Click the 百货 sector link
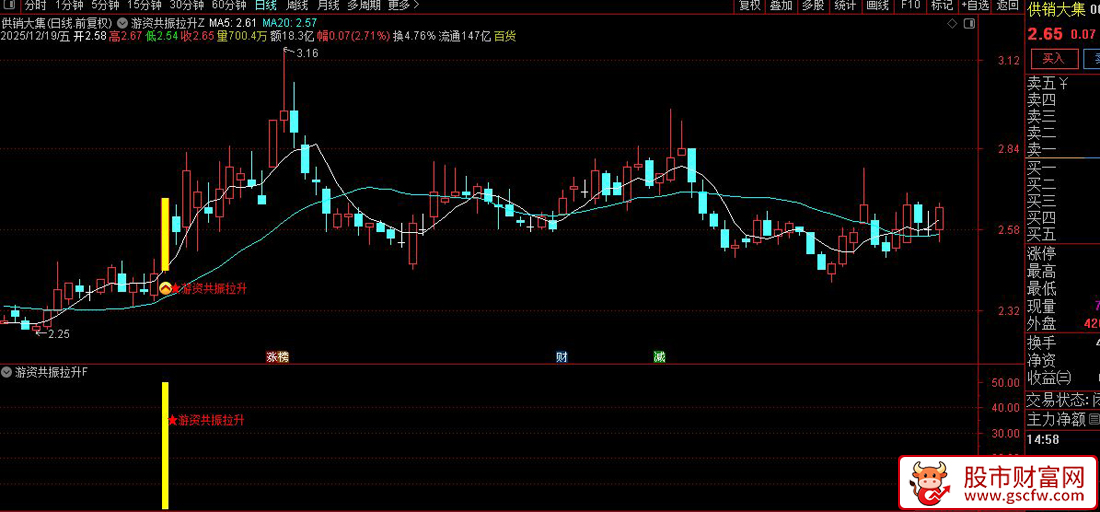The height and width of the screenshot is (512, 1100). coord(505,36)
